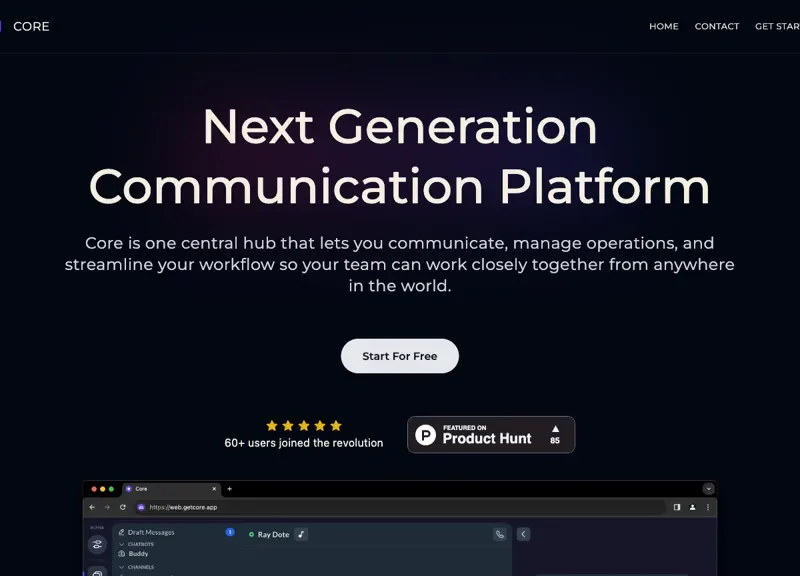The height and width of the screenshot is (576, 800).
Task: Click the blue notification badge on Draft Messages
Action: (x=230, y=532)
